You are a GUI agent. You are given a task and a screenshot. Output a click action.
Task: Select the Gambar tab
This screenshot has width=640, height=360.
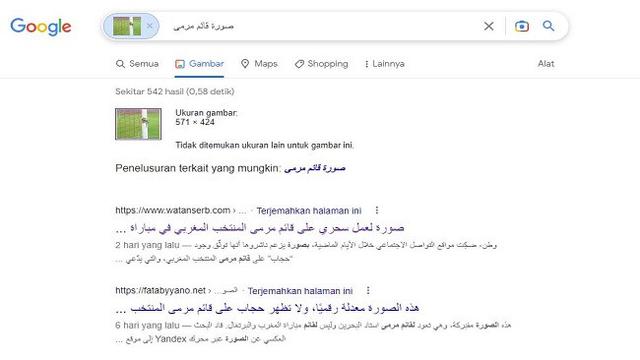(200, 64)
